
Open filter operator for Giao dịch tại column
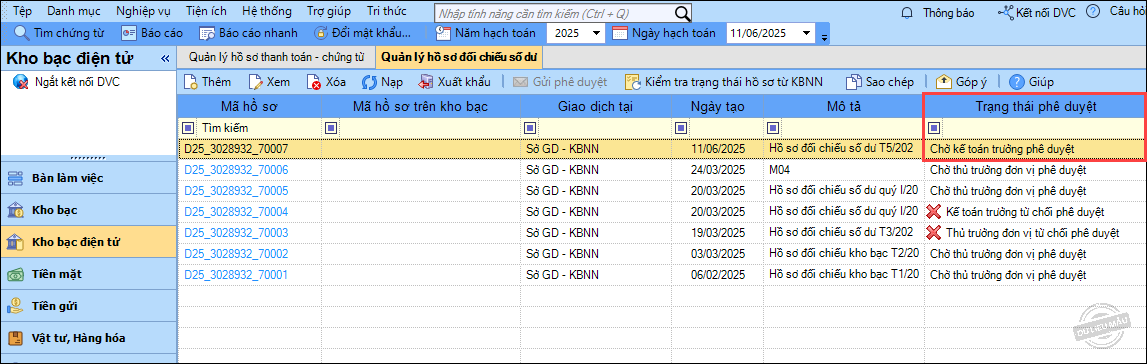(x=530, y=128)
